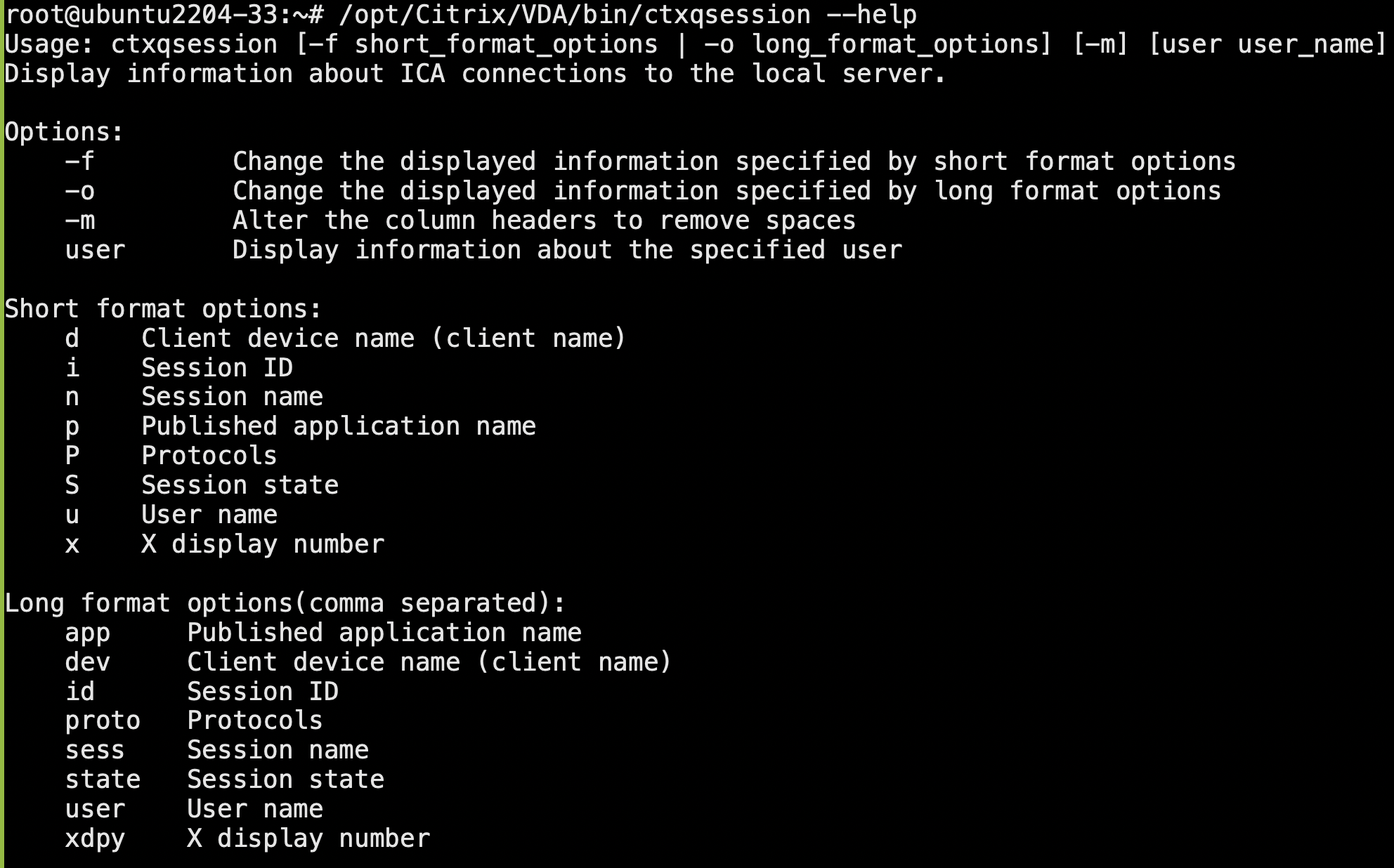
Task: Click the "Options:" section heading
Action: 65,132
